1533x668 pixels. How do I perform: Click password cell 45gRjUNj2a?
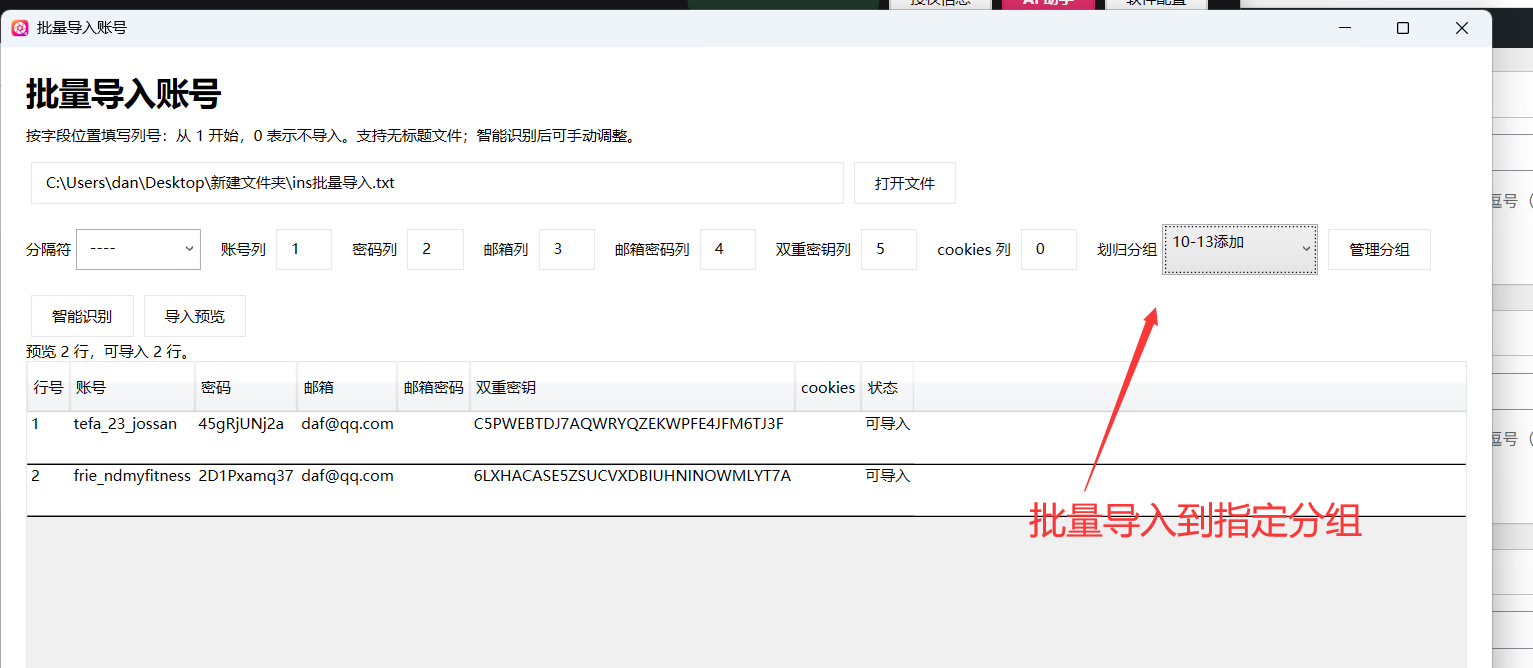241,424
